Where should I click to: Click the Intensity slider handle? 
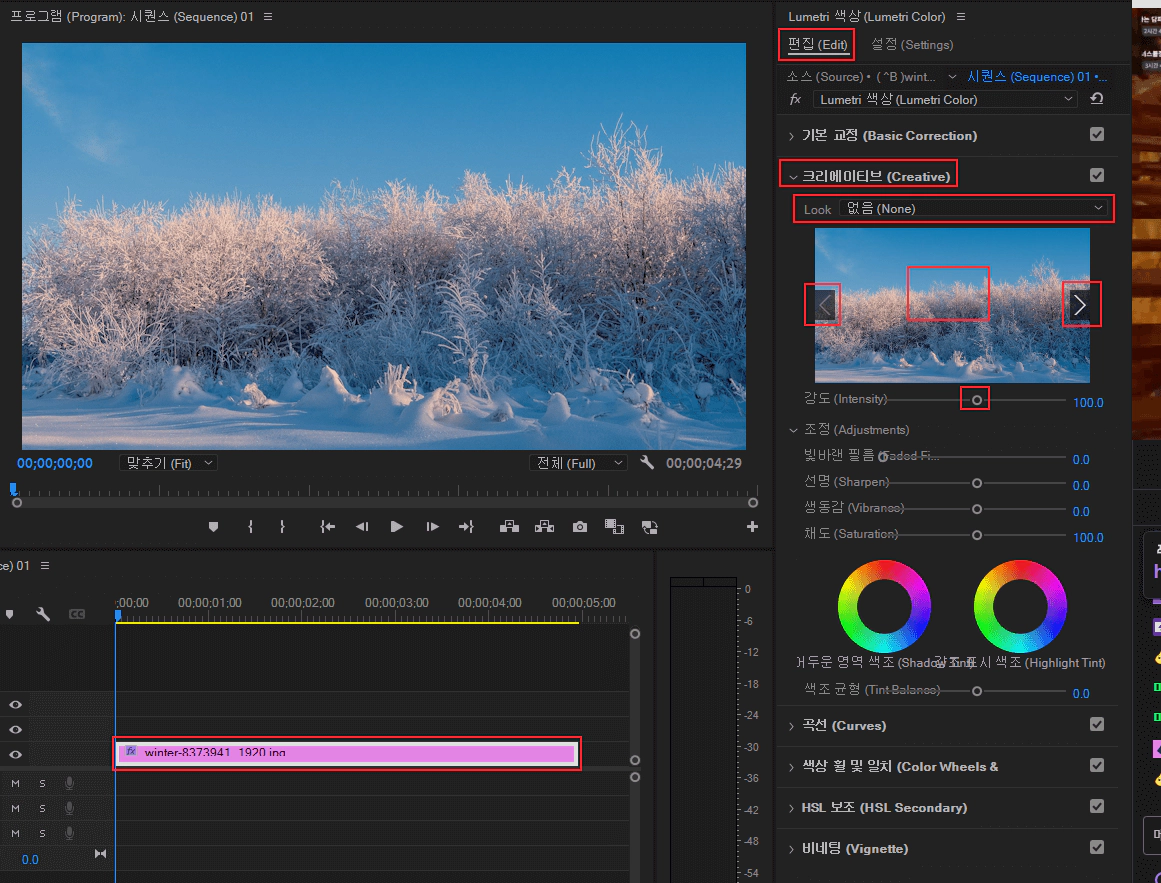pos(977,400)
